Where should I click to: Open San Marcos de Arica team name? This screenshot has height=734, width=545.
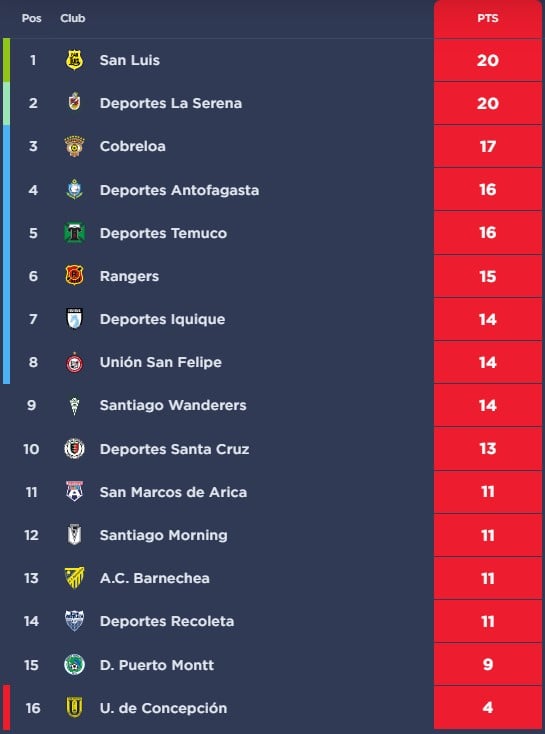173,492
